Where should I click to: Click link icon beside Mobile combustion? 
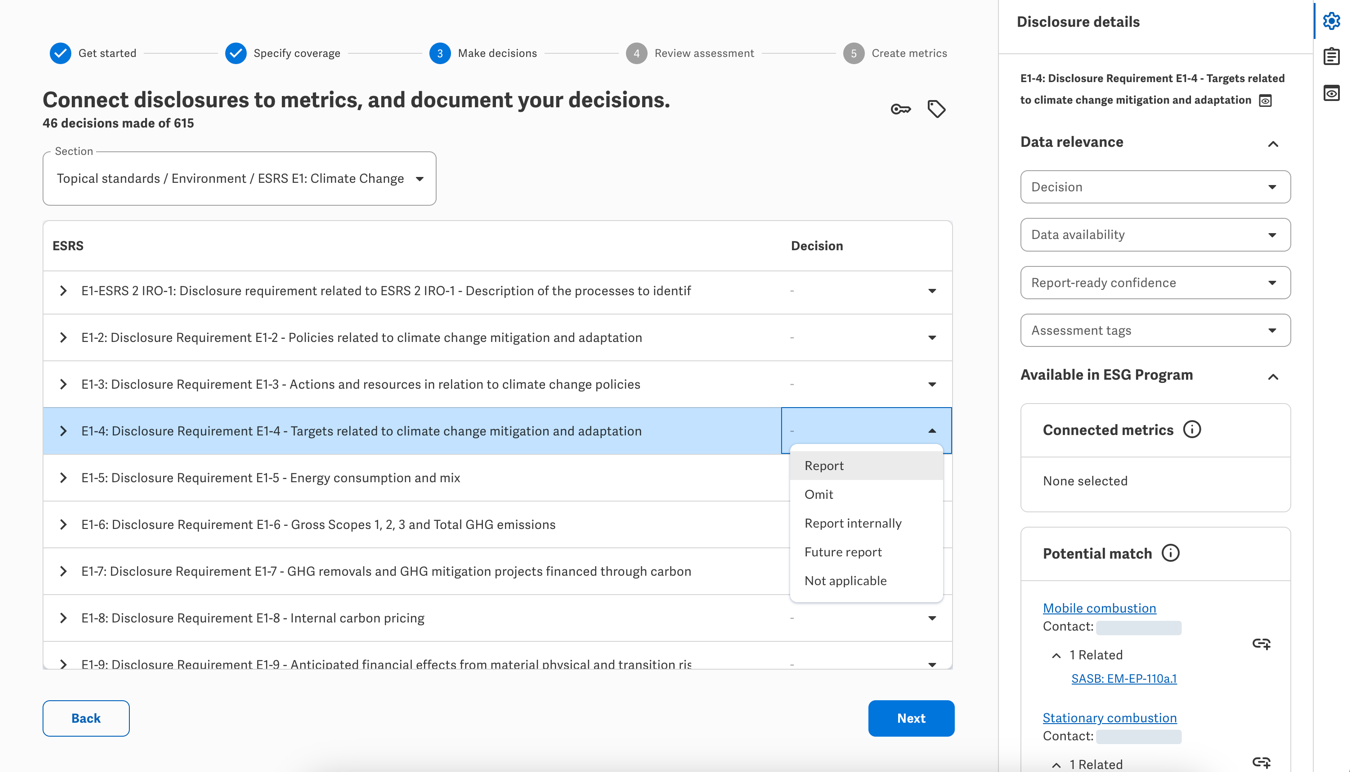1261,644
